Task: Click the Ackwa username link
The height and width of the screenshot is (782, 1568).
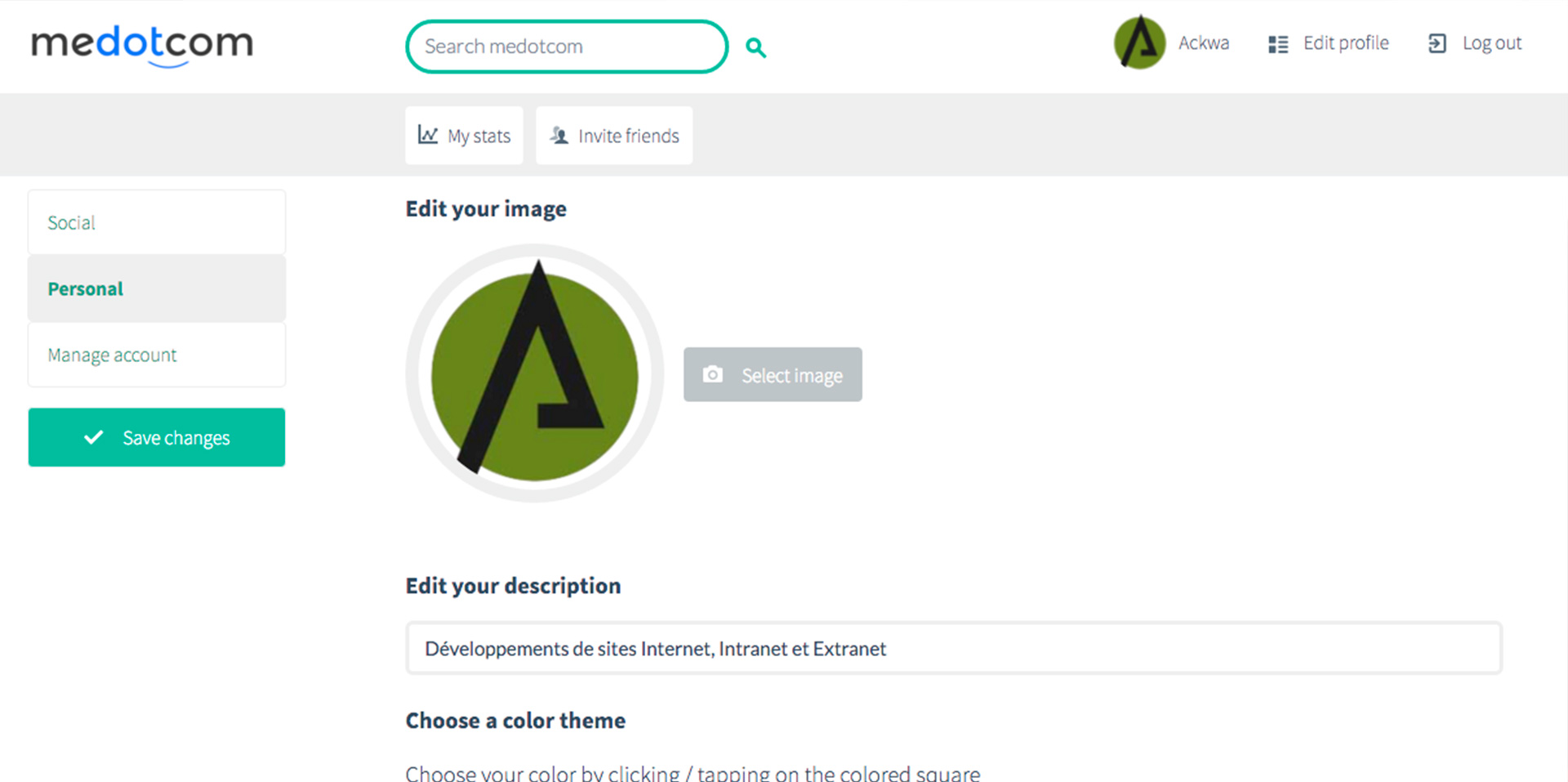Action: pos(1204,42)
